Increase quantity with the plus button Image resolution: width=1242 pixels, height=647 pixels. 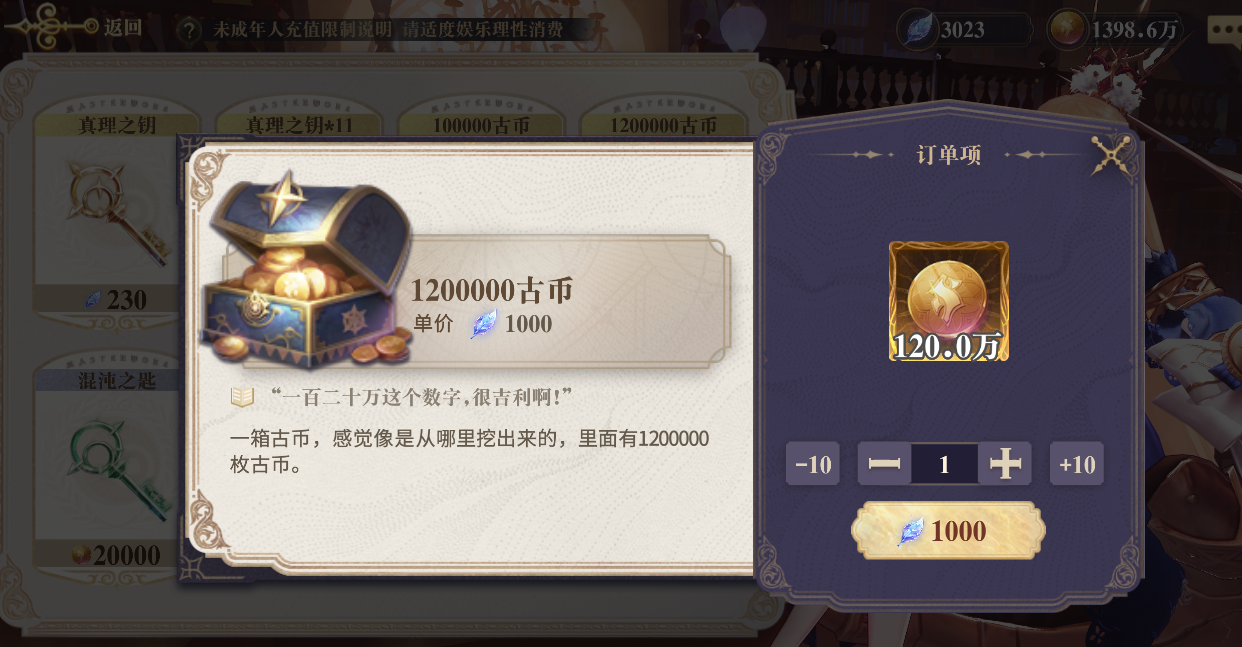(1005, 464)
